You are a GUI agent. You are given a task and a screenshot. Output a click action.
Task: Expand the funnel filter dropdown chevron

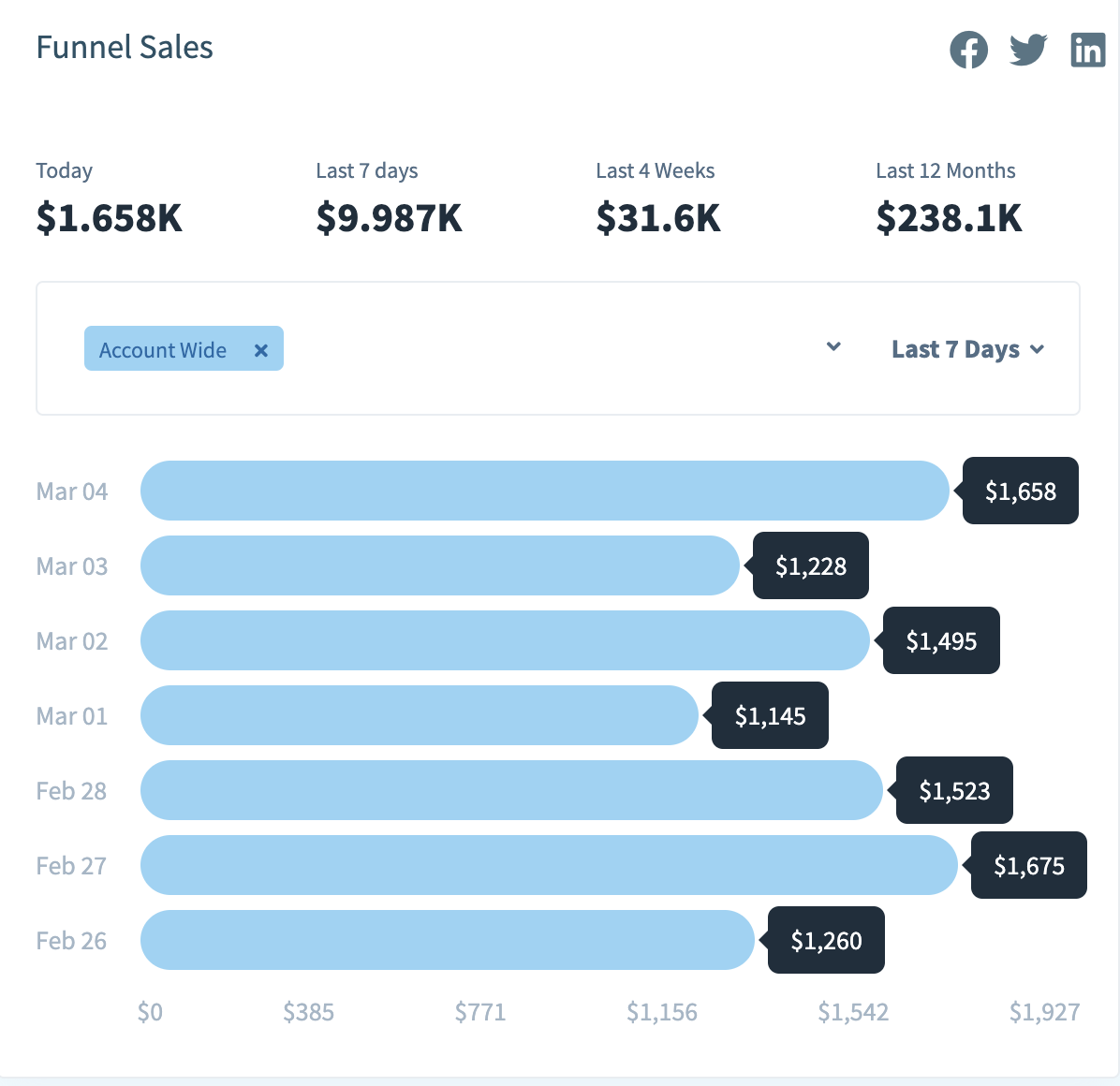(833, 347)
